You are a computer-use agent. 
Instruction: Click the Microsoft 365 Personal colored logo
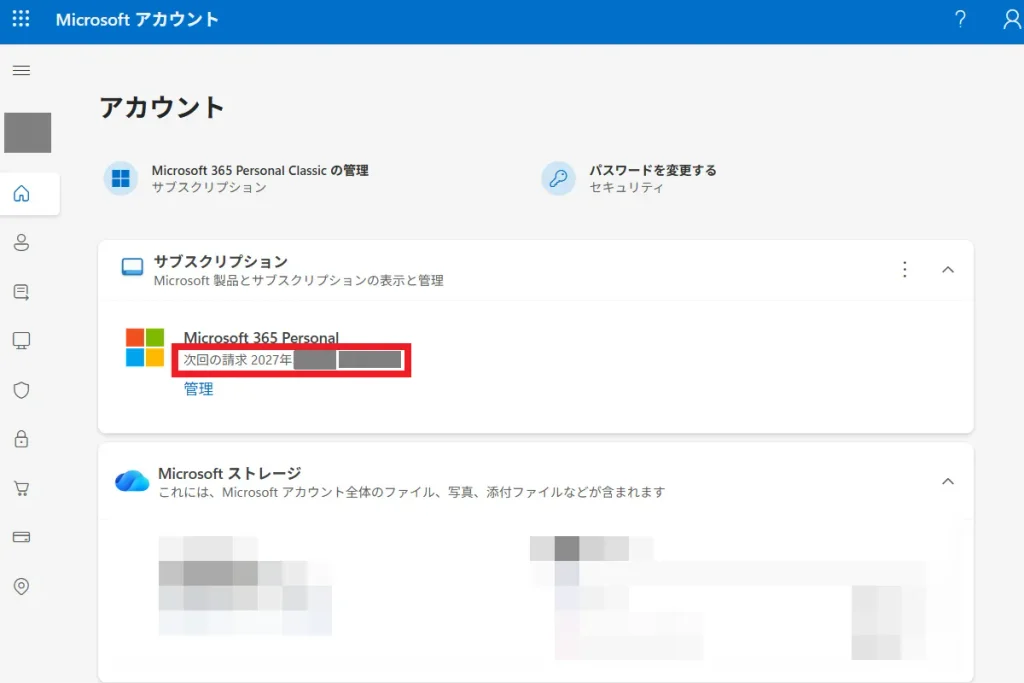coord(145,347)
